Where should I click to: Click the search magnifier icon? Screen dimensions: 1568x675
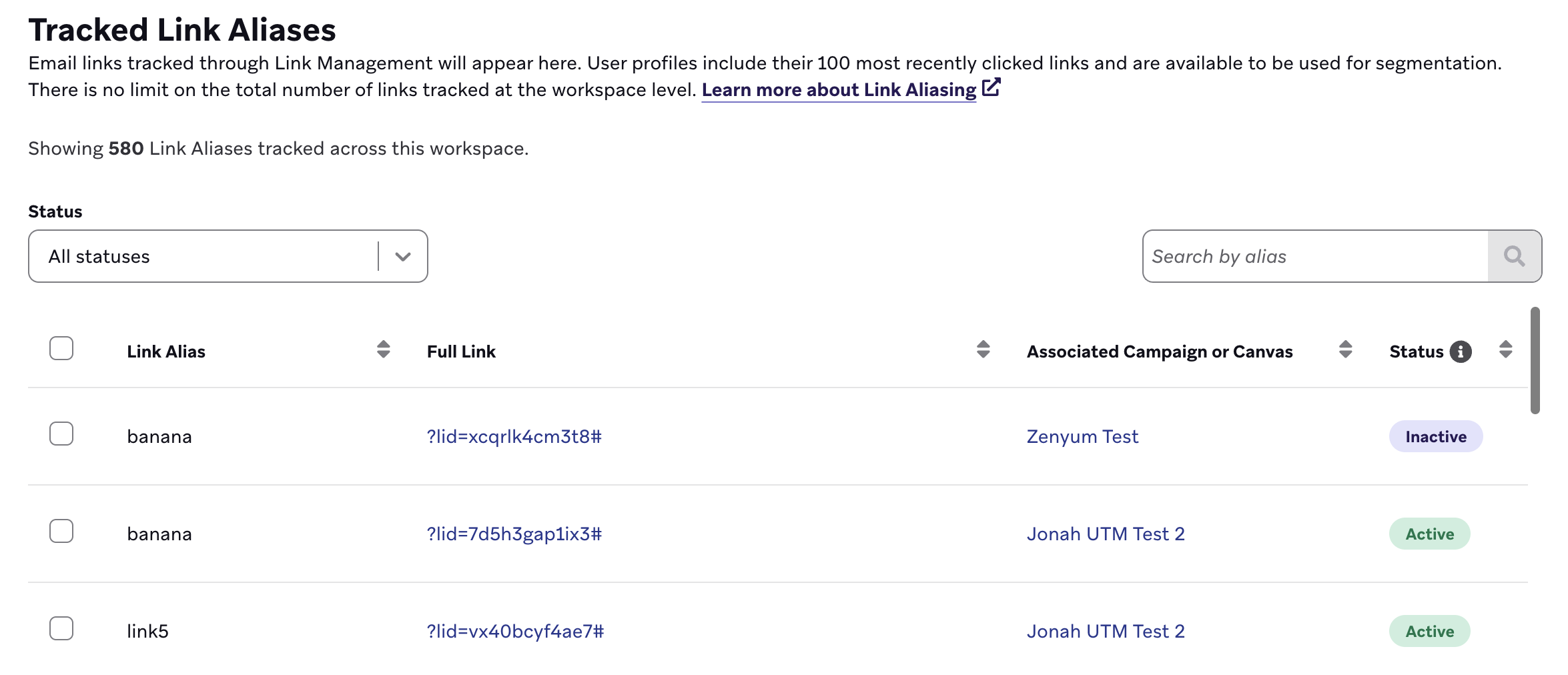(1515, 255)
